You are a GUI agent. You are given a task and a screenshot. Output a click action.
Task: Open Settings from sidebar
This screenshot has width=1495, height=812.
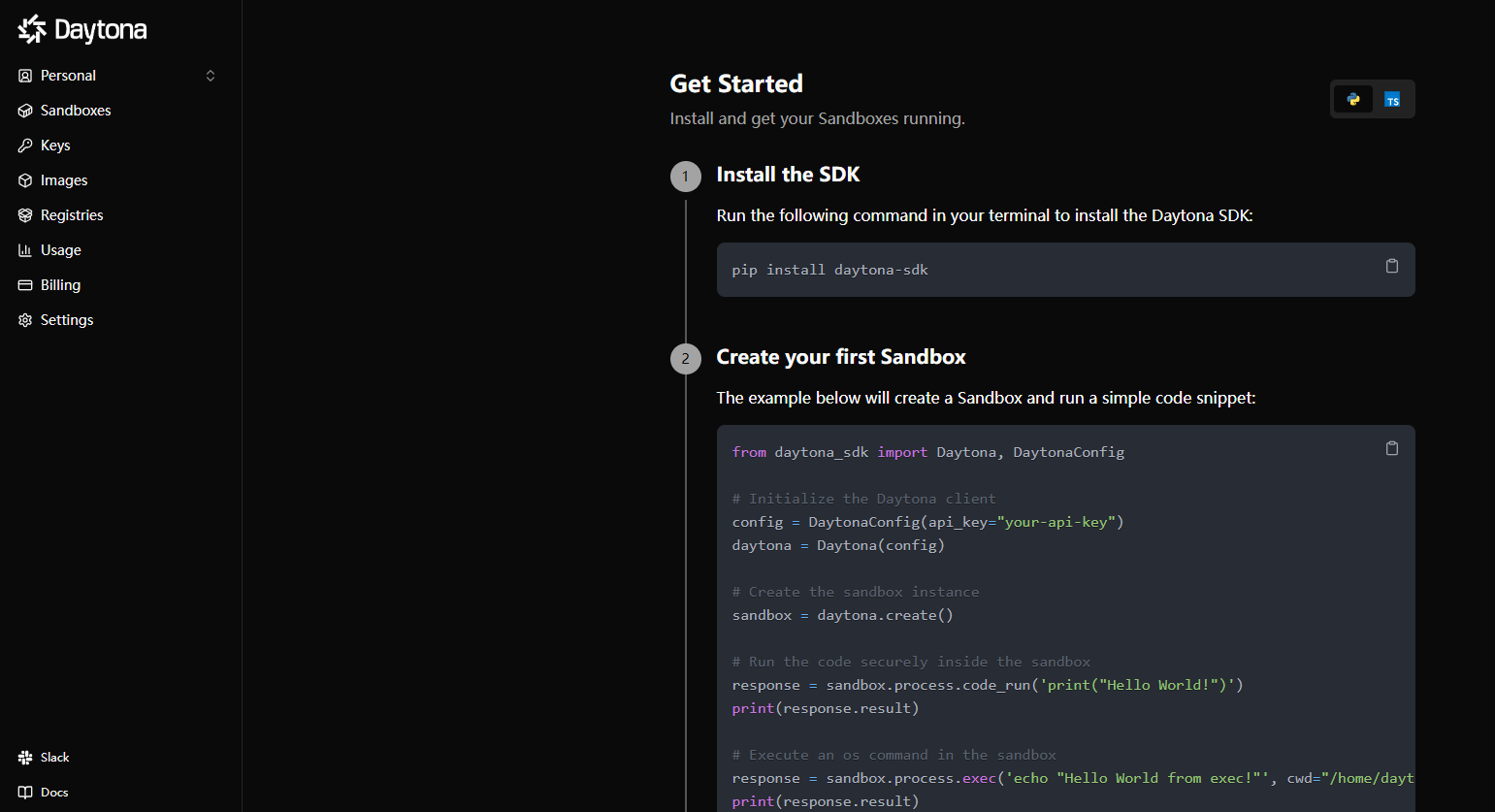67,320
